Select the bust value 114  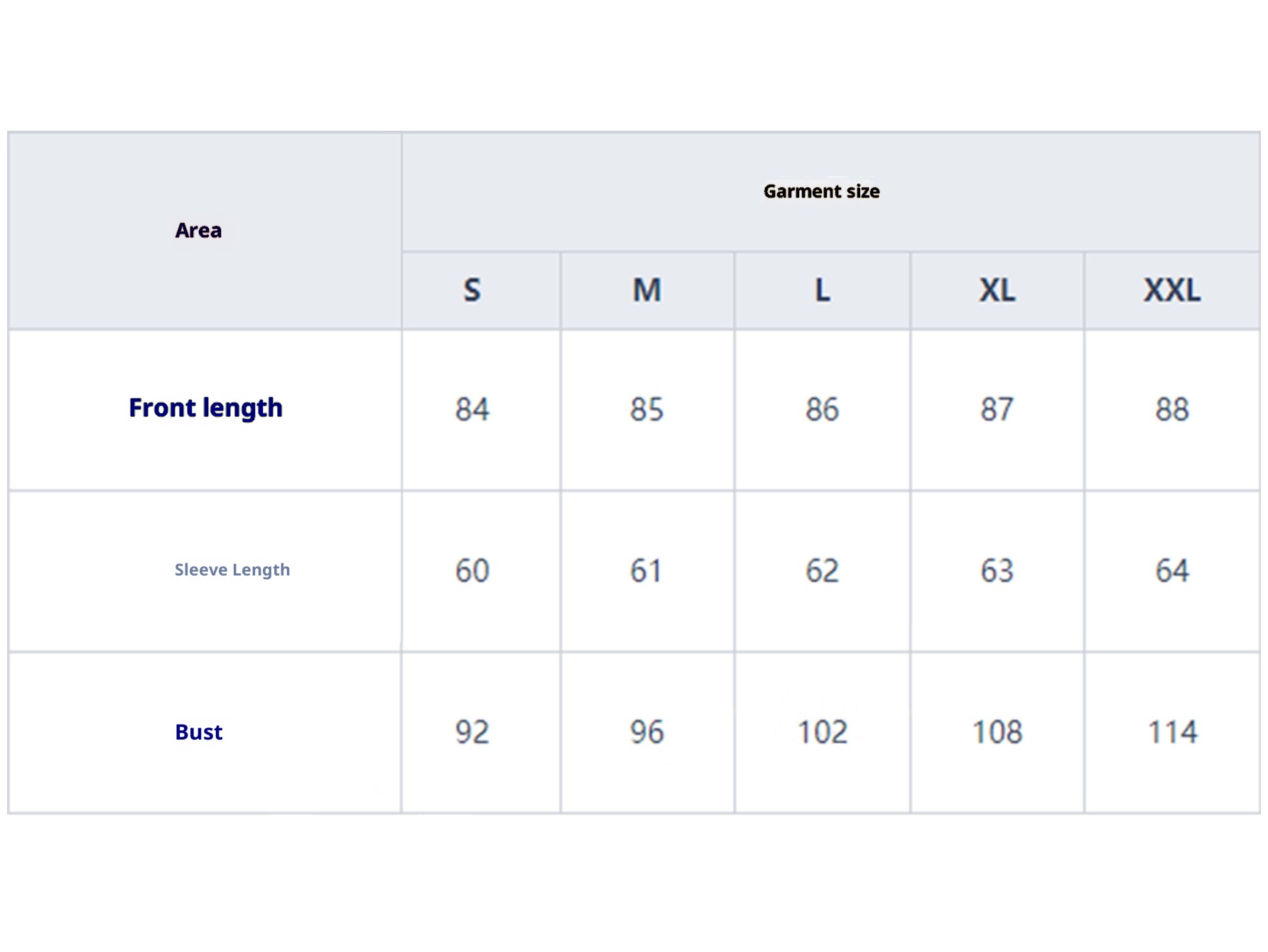click(x=1172, y=732)
